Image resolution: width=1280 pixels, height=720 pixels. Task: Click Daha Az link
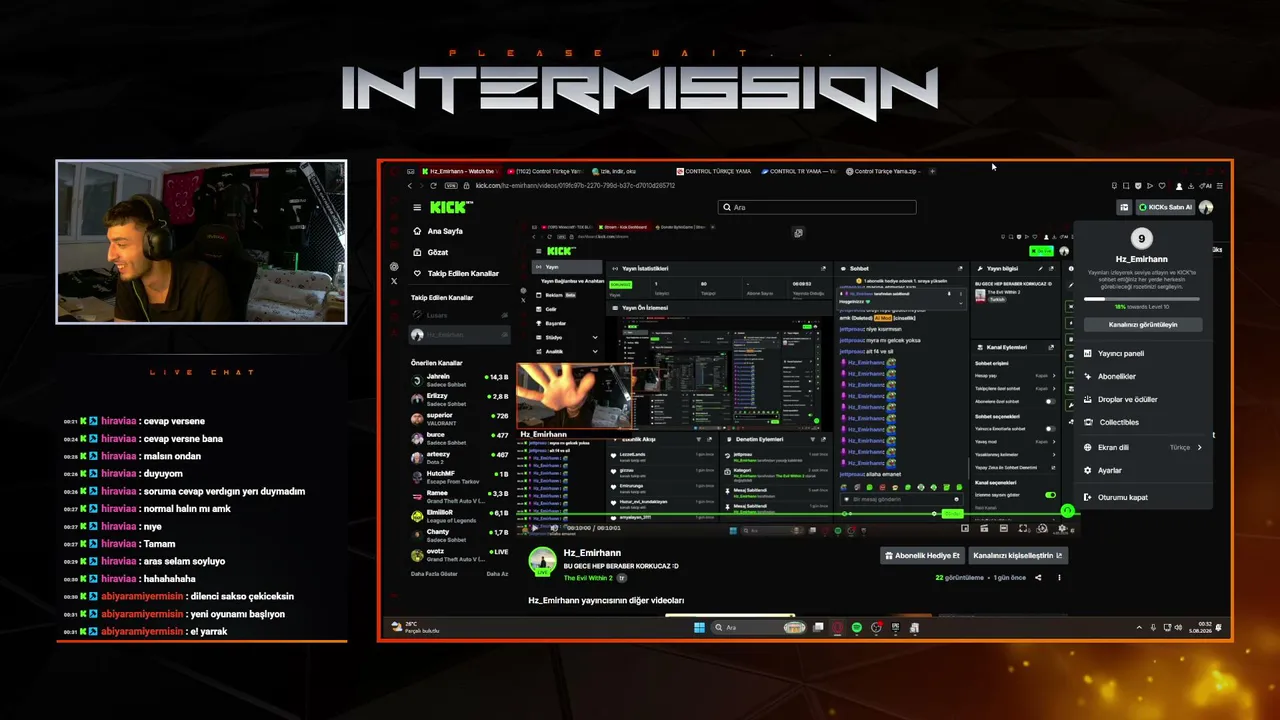[497, 574]
